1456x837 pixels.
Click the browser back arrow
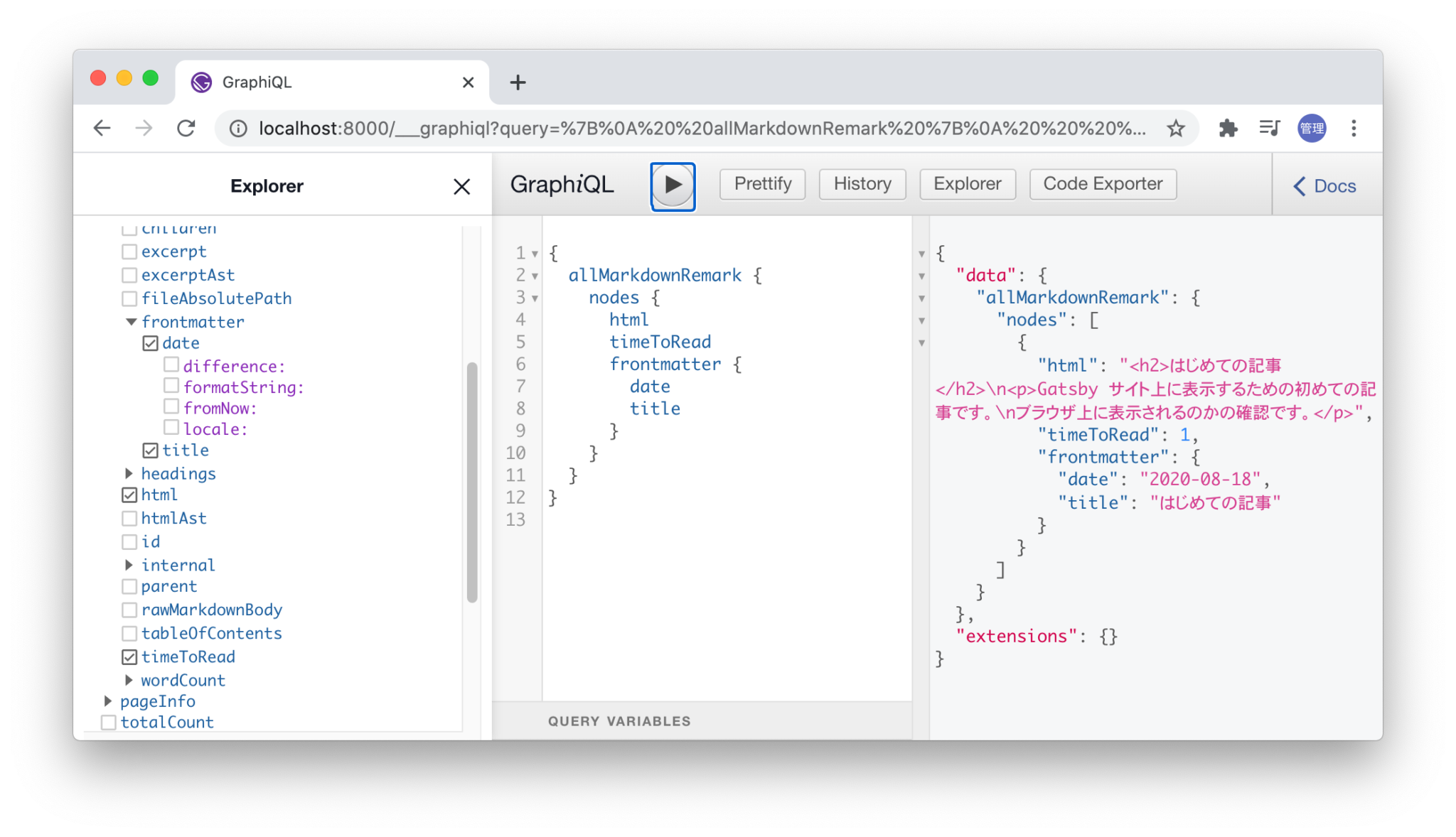point(102,129)
